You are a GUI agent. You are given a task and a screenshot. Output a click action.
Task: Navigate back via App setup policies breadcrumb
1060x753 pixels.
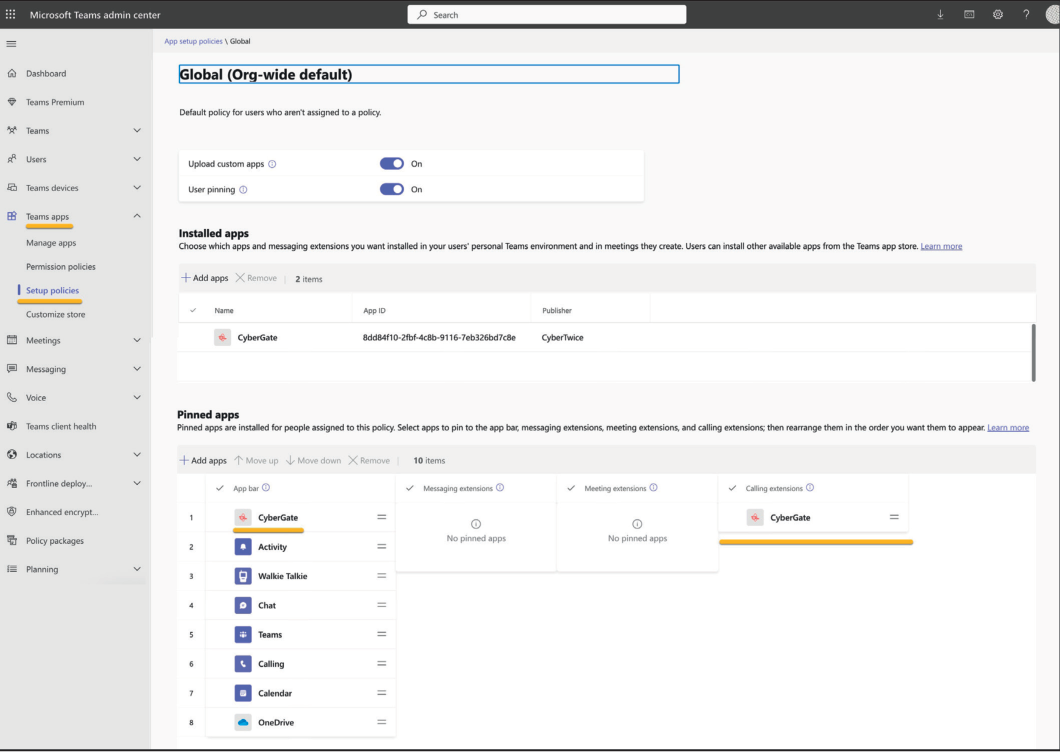[x=192, y=41]
